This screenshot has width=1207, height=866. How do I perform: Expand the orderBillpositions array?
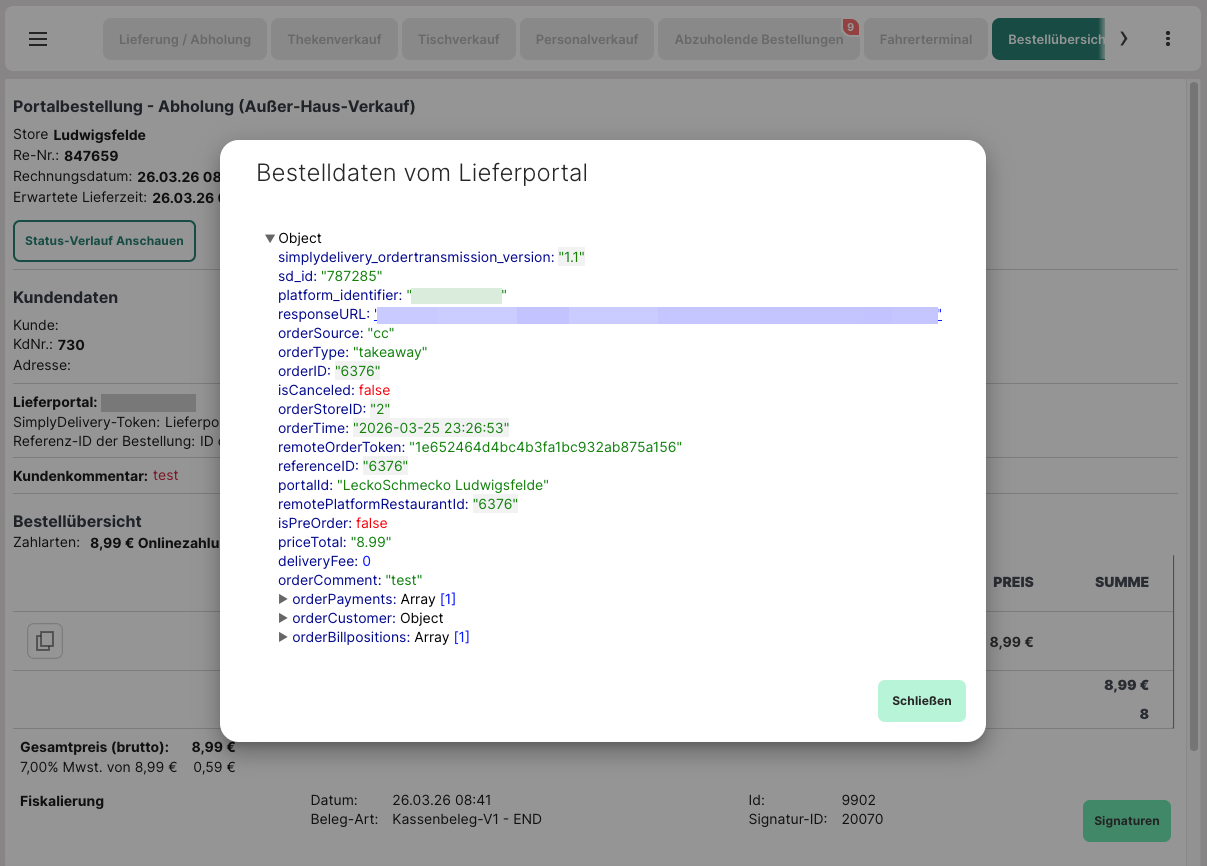pyautogui.click(x=283, y=637)
